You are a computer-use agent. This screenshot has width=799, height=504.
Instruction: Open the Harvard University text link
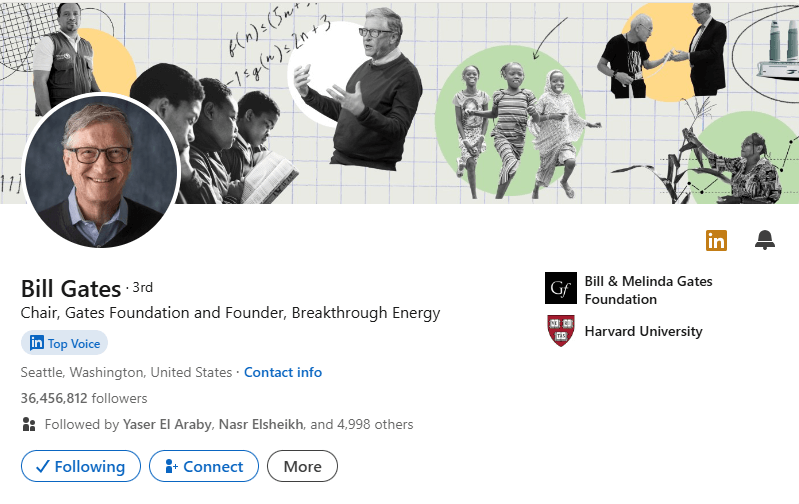[x=643, y=331]
